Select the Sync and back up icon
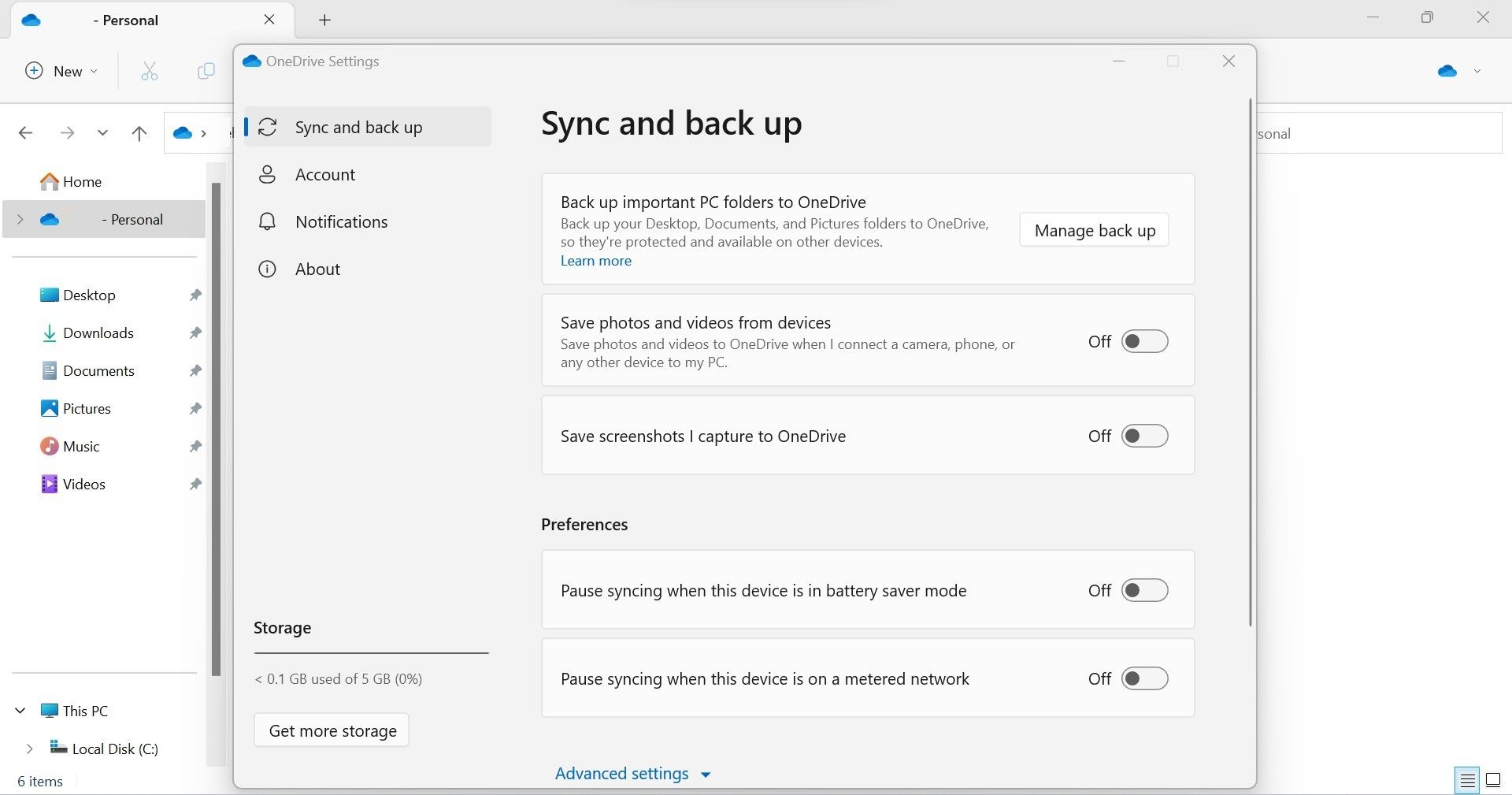 [x=268, y=127]
